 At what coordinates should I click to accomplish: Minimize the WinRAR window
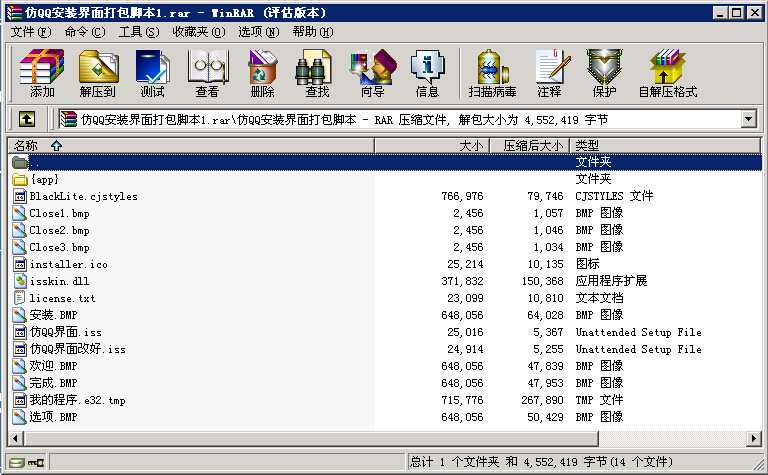tap(720, 13)
